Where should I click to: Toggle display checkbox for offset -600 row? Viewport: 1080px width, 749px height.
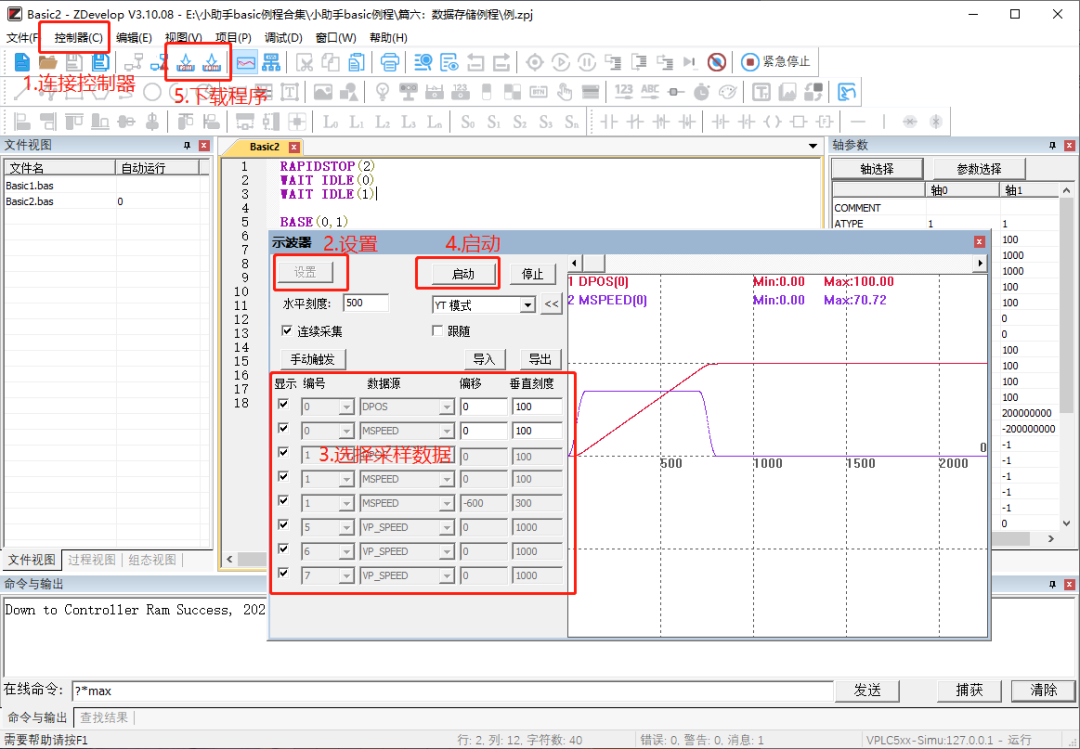click(283, 501)
